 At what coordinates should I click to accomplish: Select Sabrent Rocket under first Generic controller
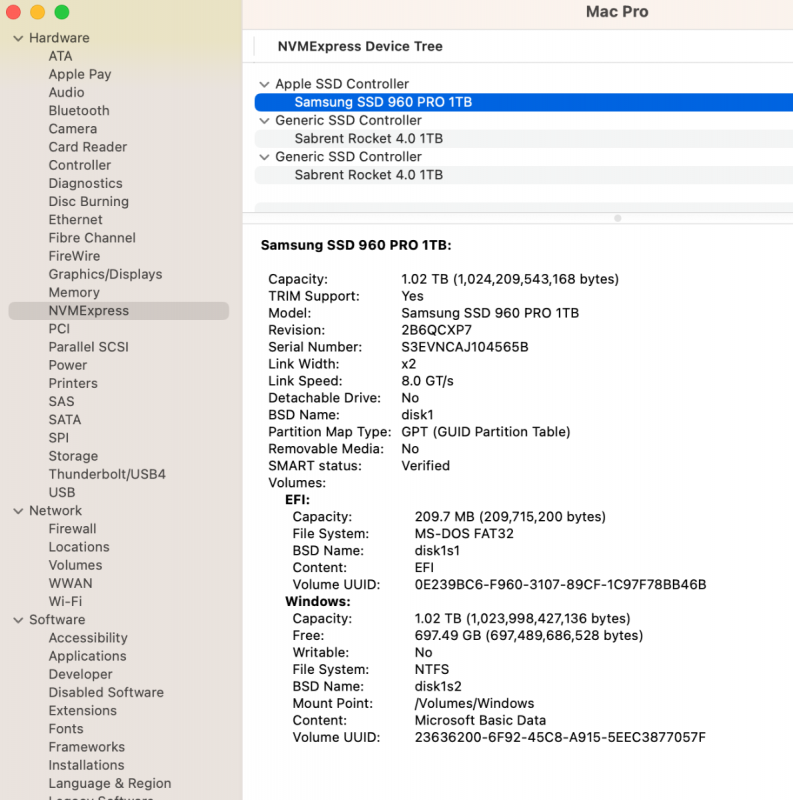pos(524,138)
